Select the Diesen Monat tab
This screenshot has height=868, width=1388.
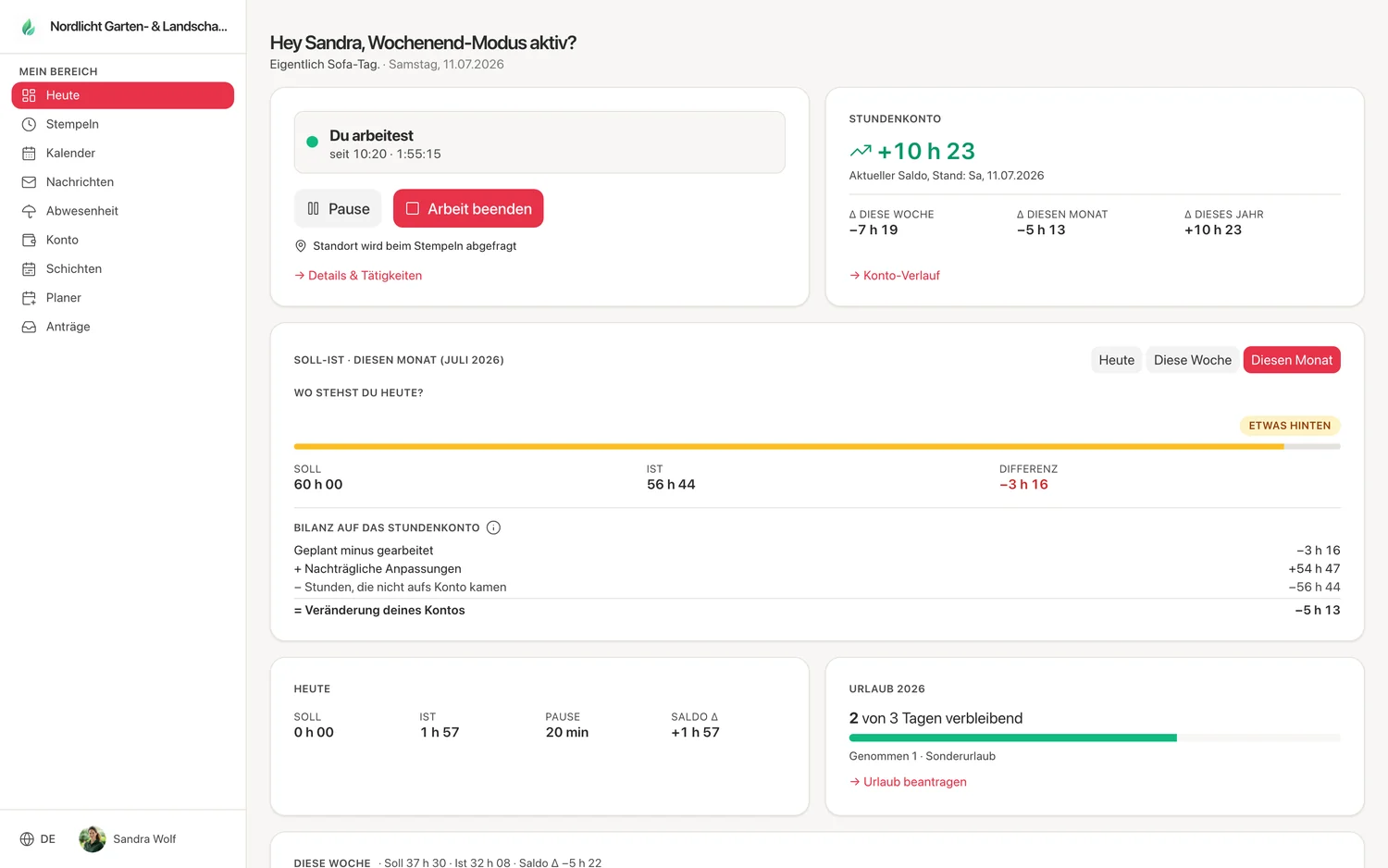pos(1292,360)
